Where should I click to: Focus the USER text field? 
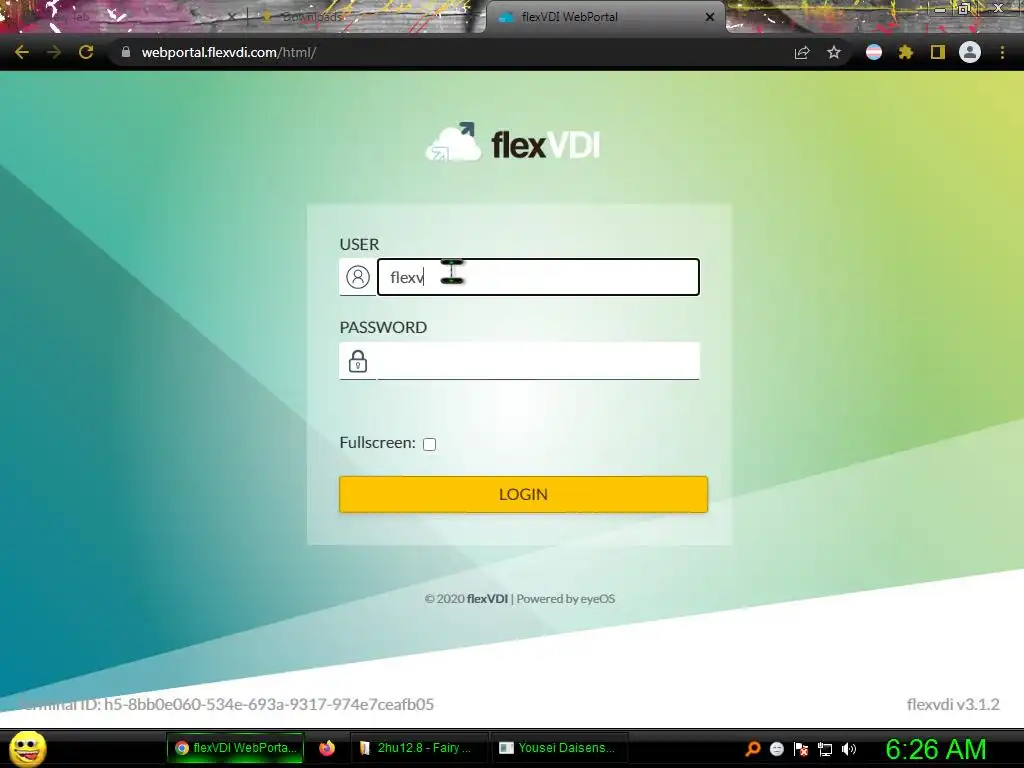pos(538,277)
